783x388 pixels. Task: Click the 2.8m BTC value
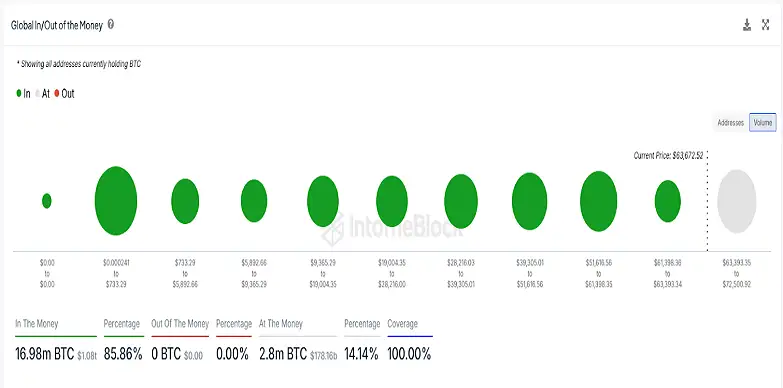tap(283, 355)
